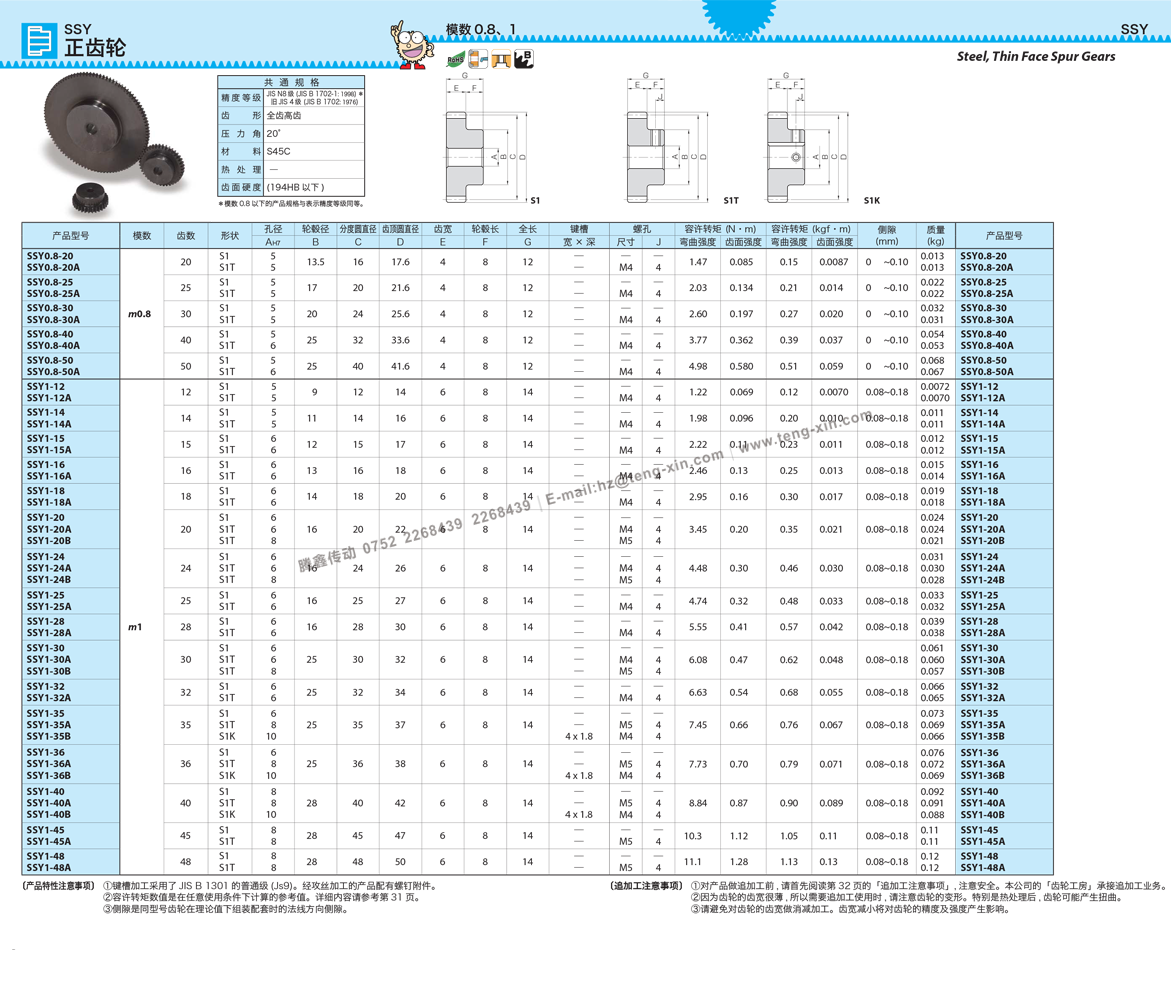Click the gear mascot character pointing up
1171x1000 pixels.
pos(410,45)
